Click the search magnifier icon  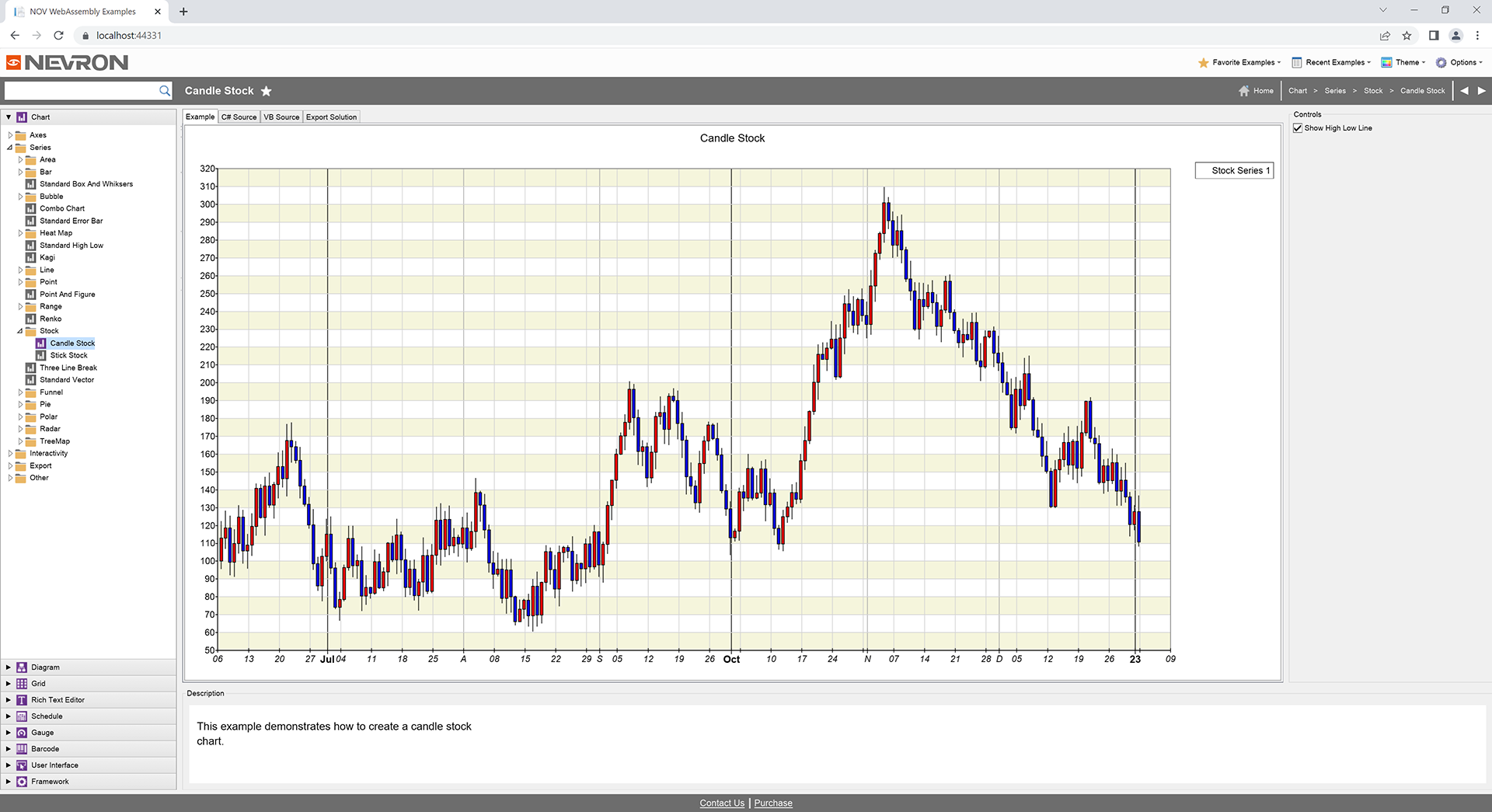[164, 91]
